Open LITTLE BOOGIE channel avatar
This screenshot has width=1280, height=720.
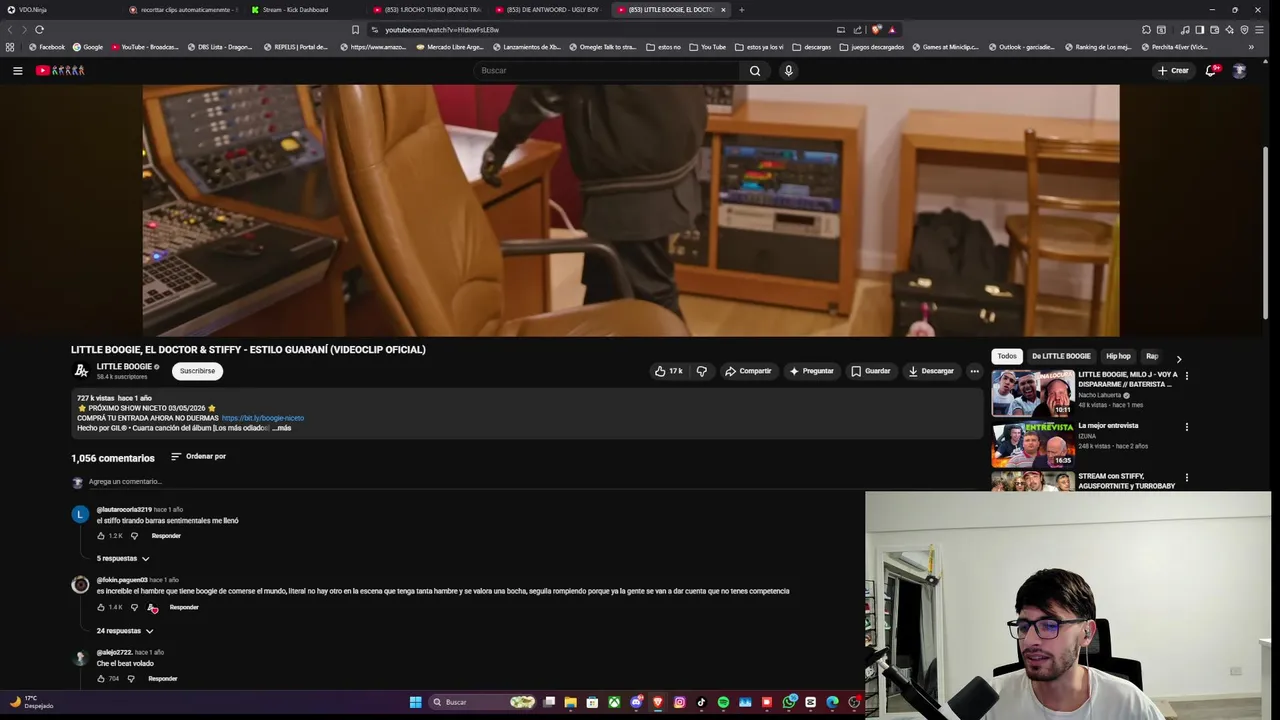click(x=81, y=371)
